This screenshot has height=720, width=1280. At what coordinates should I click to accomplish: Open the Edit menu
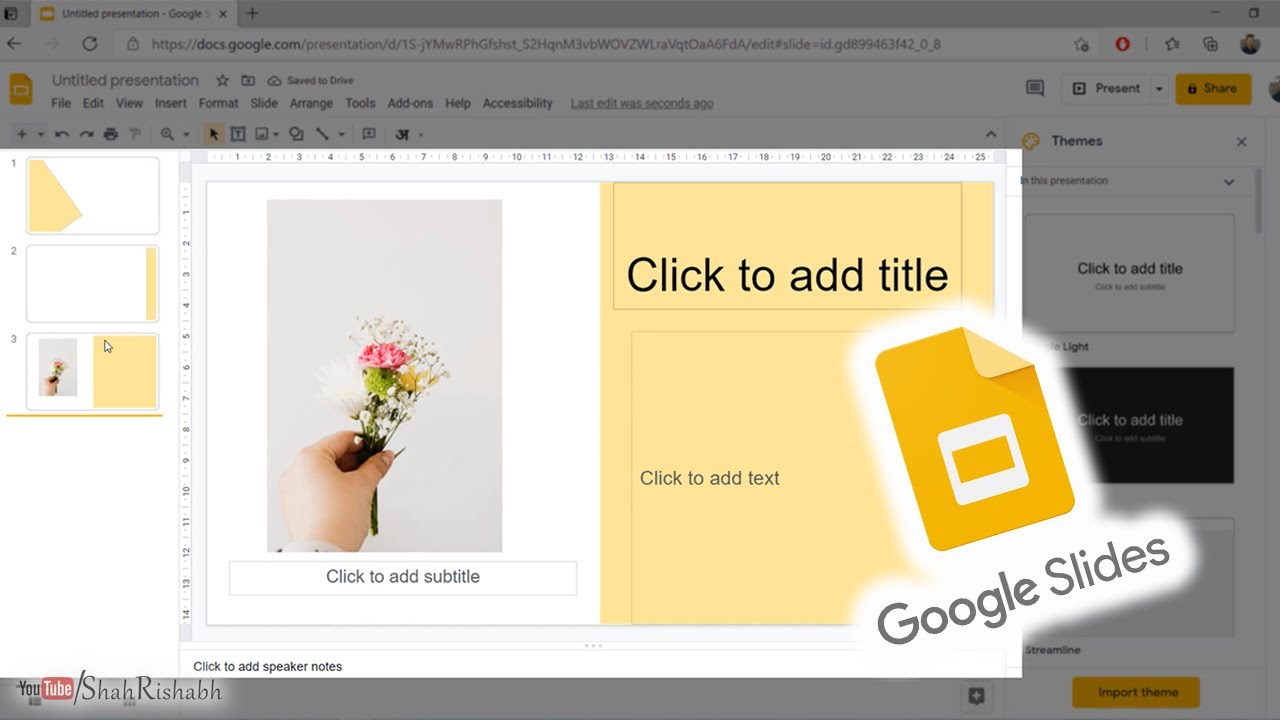93,103
